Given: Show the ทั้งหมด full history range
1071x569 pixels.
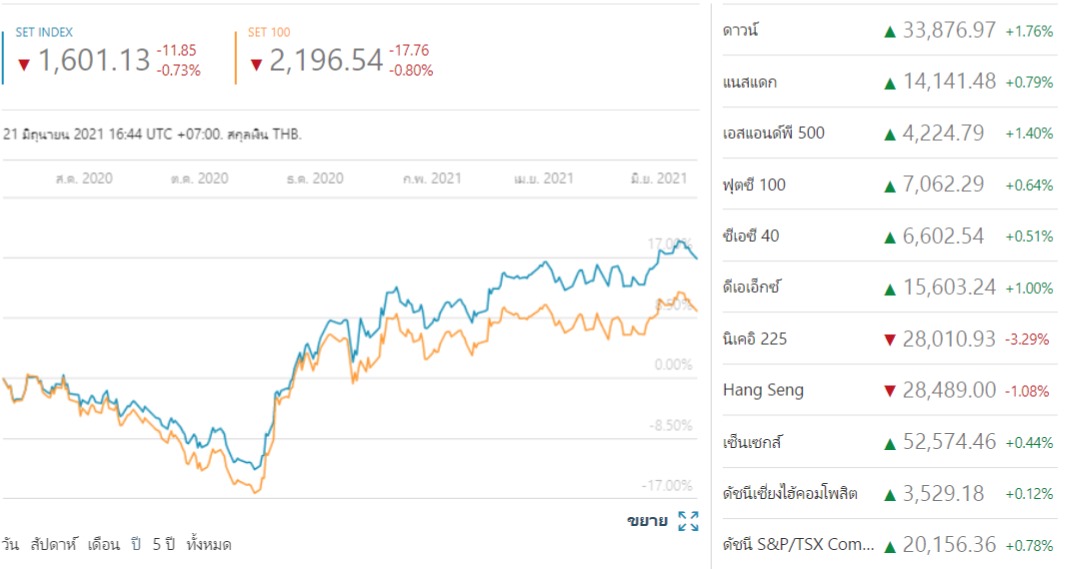Looking at the screenshot, I should pyautogui.click(x=209, y=545).
